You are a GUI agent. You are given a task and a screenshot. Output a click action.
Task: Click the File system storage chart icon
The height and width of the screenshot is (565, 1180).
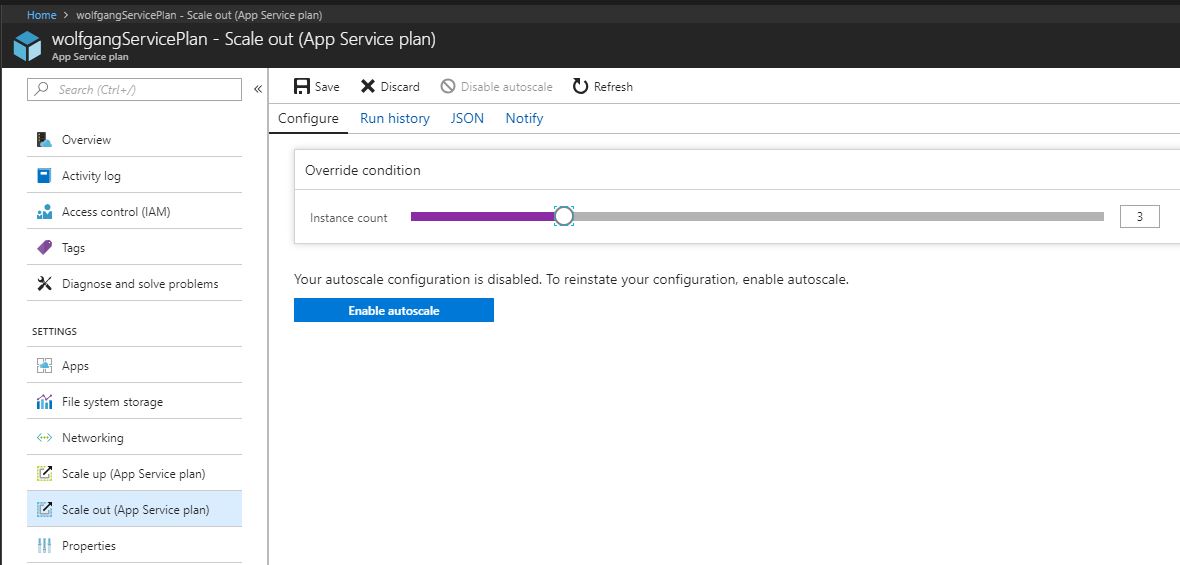44,402
